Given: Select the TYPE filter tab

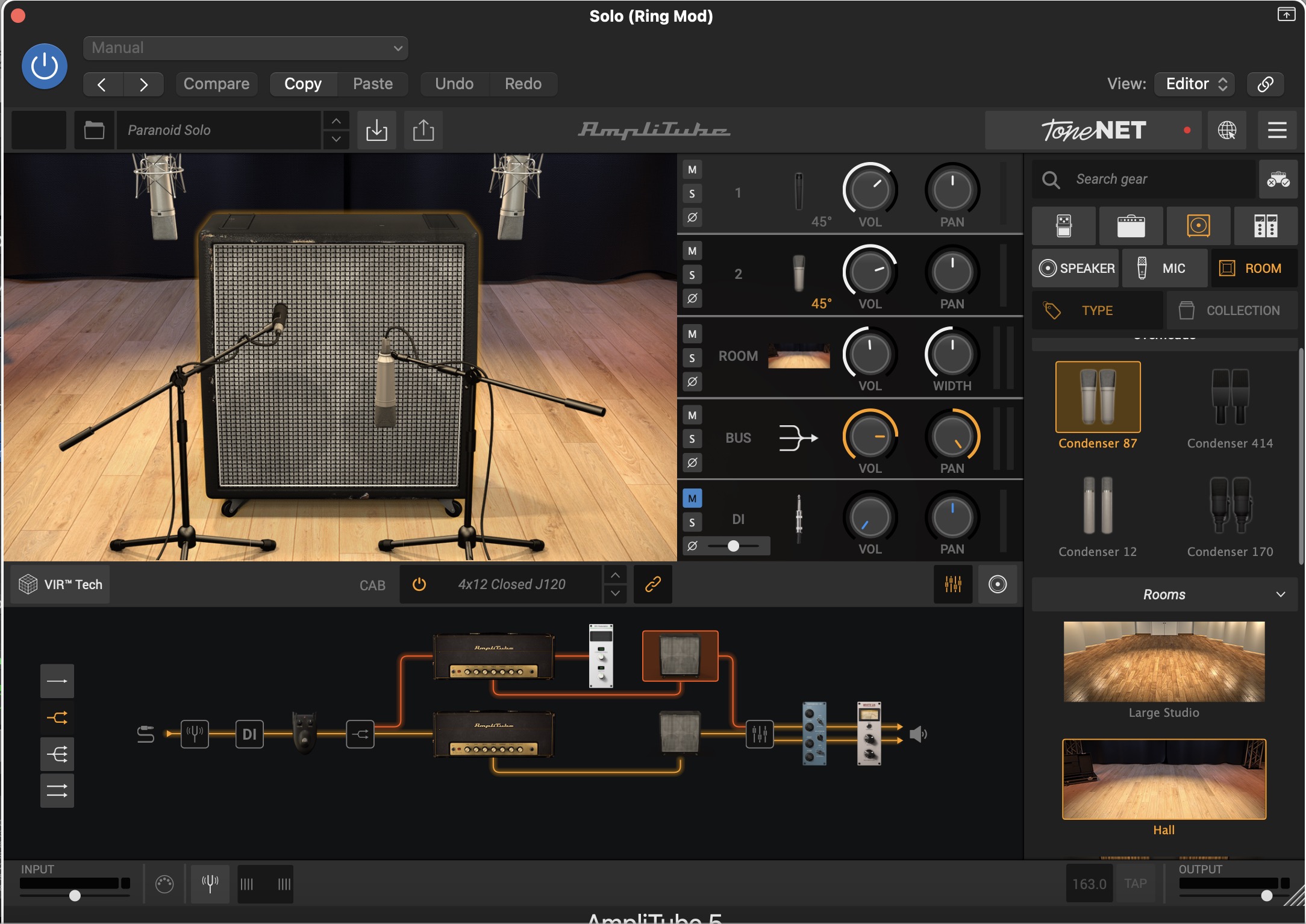Looking at the screenshot, I should tap(1098, 310).
